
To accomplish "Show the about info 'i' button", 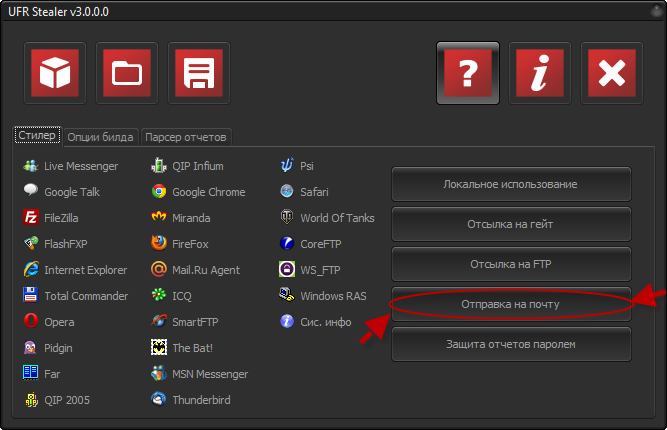I will pos(540,73).
